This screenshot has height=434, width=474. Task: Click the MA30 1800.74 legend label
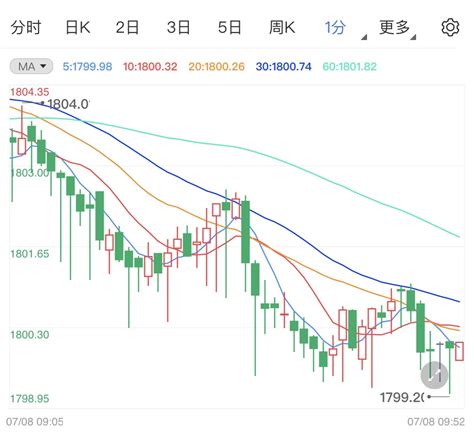click(x=284, y=67)
